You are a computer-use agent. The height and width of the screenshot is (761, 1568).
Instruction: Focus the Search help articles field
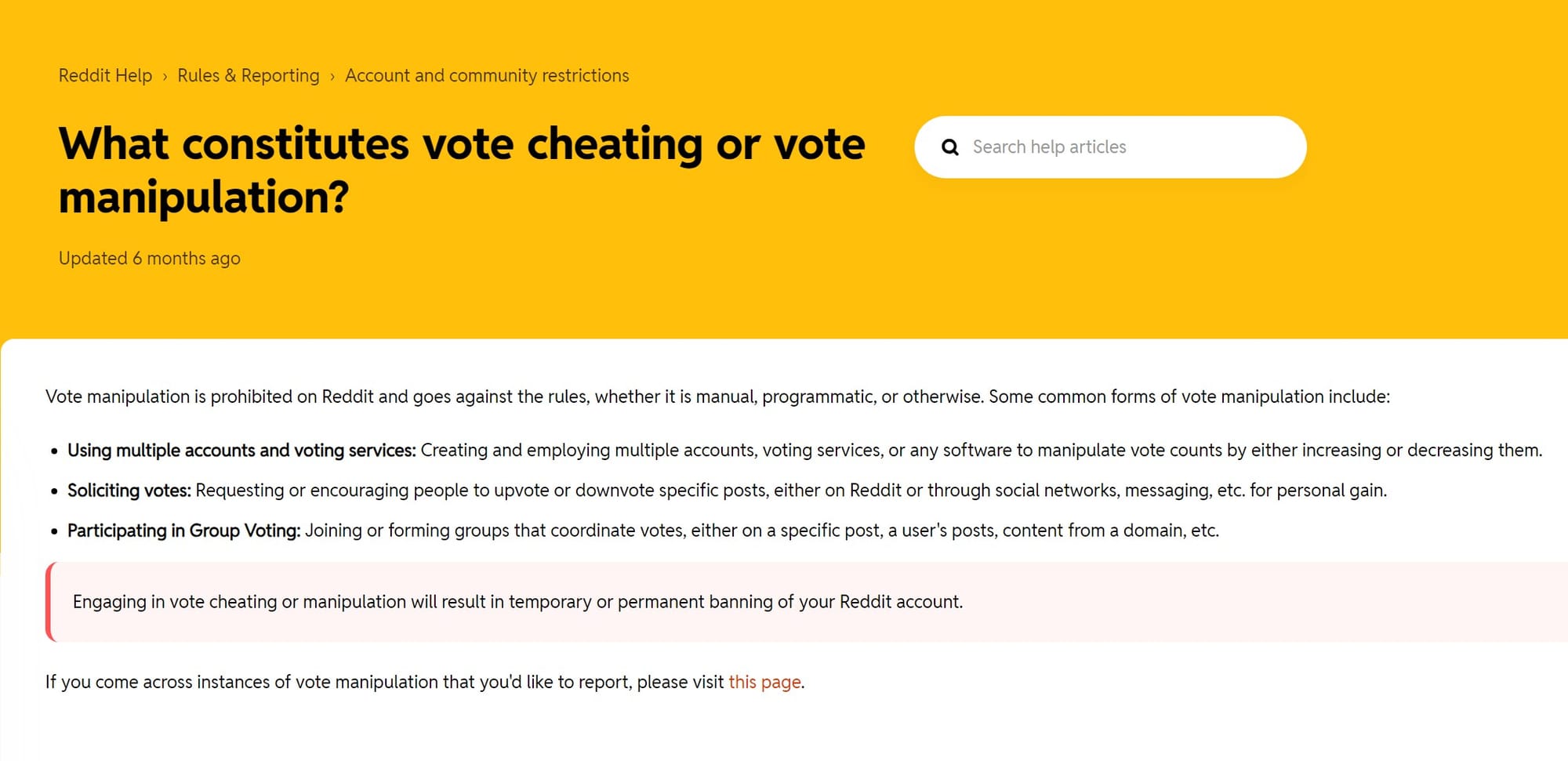tap(1121, 147)
